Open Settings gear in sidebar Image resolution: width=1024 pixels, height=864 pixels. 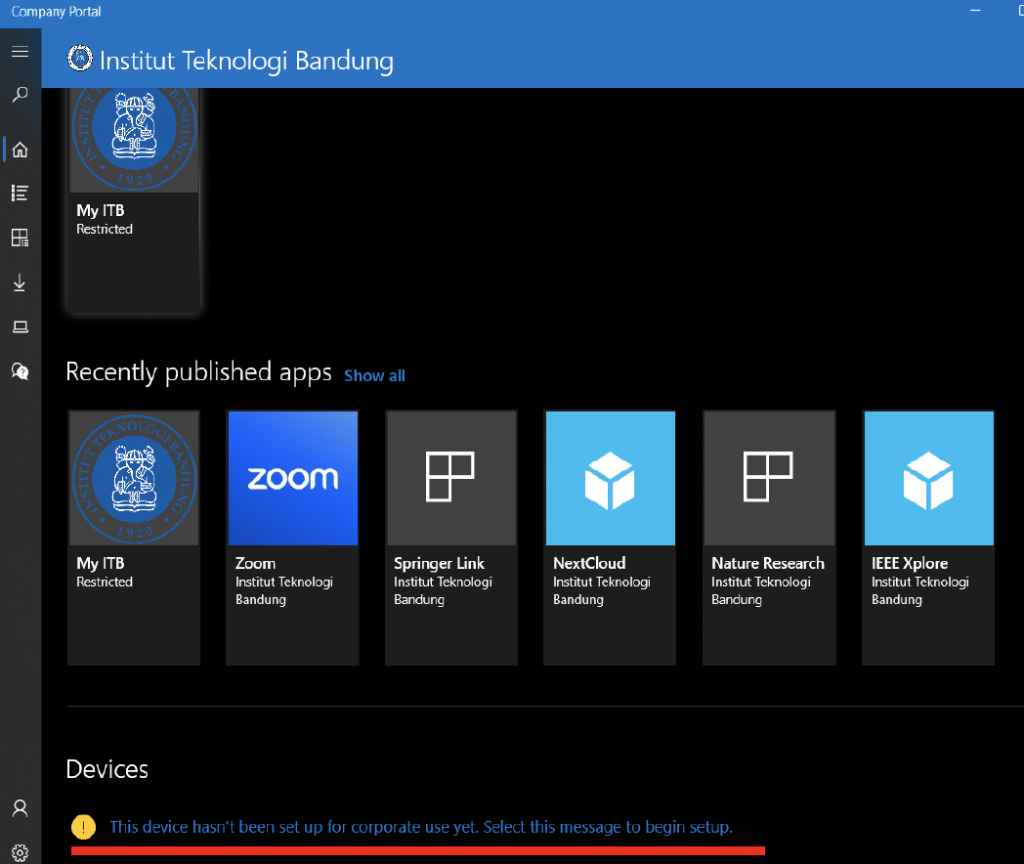pyautogui.click(x=20, y=853)
